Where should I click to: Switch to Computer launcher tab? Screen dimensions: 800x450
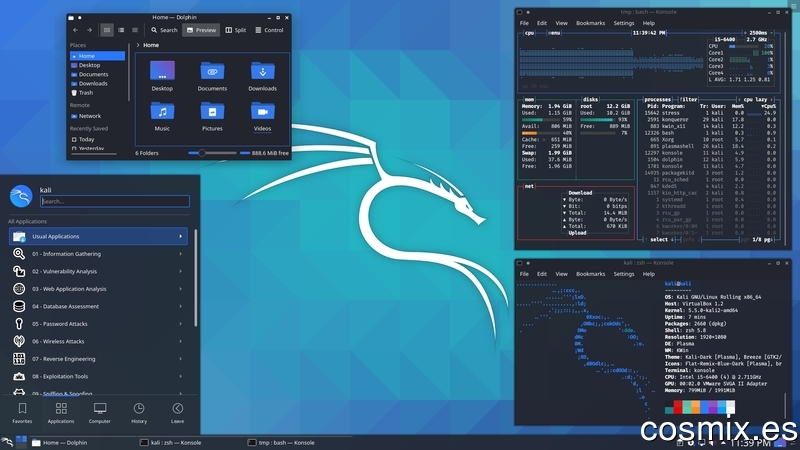99,413
